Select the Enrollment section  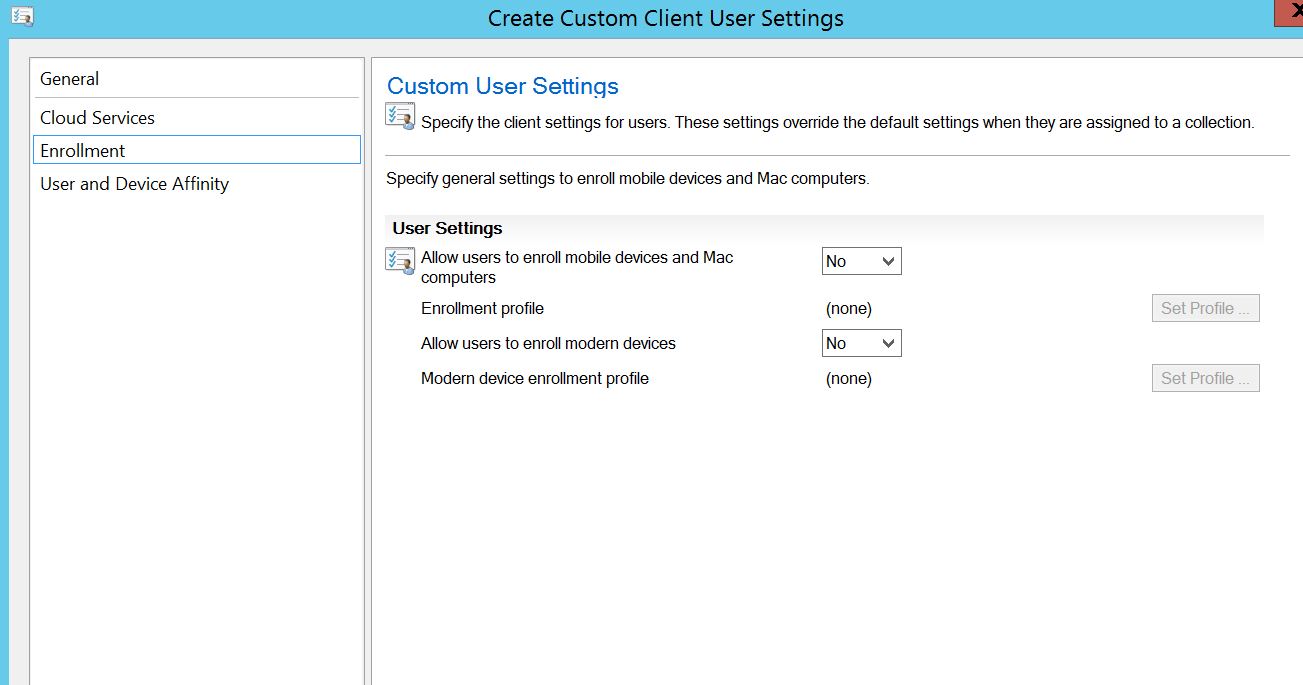point(196,150)
